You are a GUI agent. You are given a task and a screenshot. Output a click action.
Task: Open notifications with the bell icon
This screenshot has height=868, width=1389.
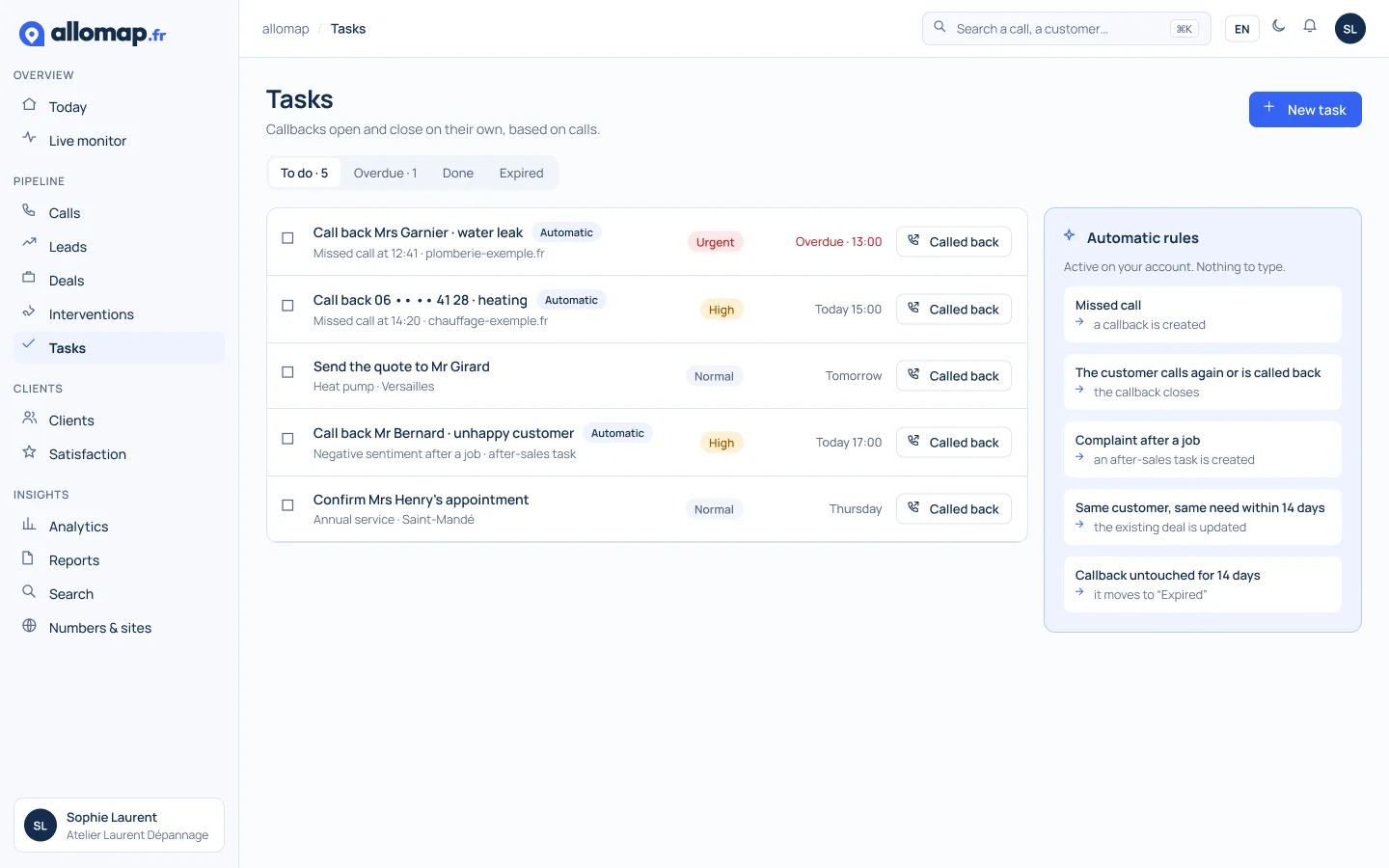[1310, 27]
